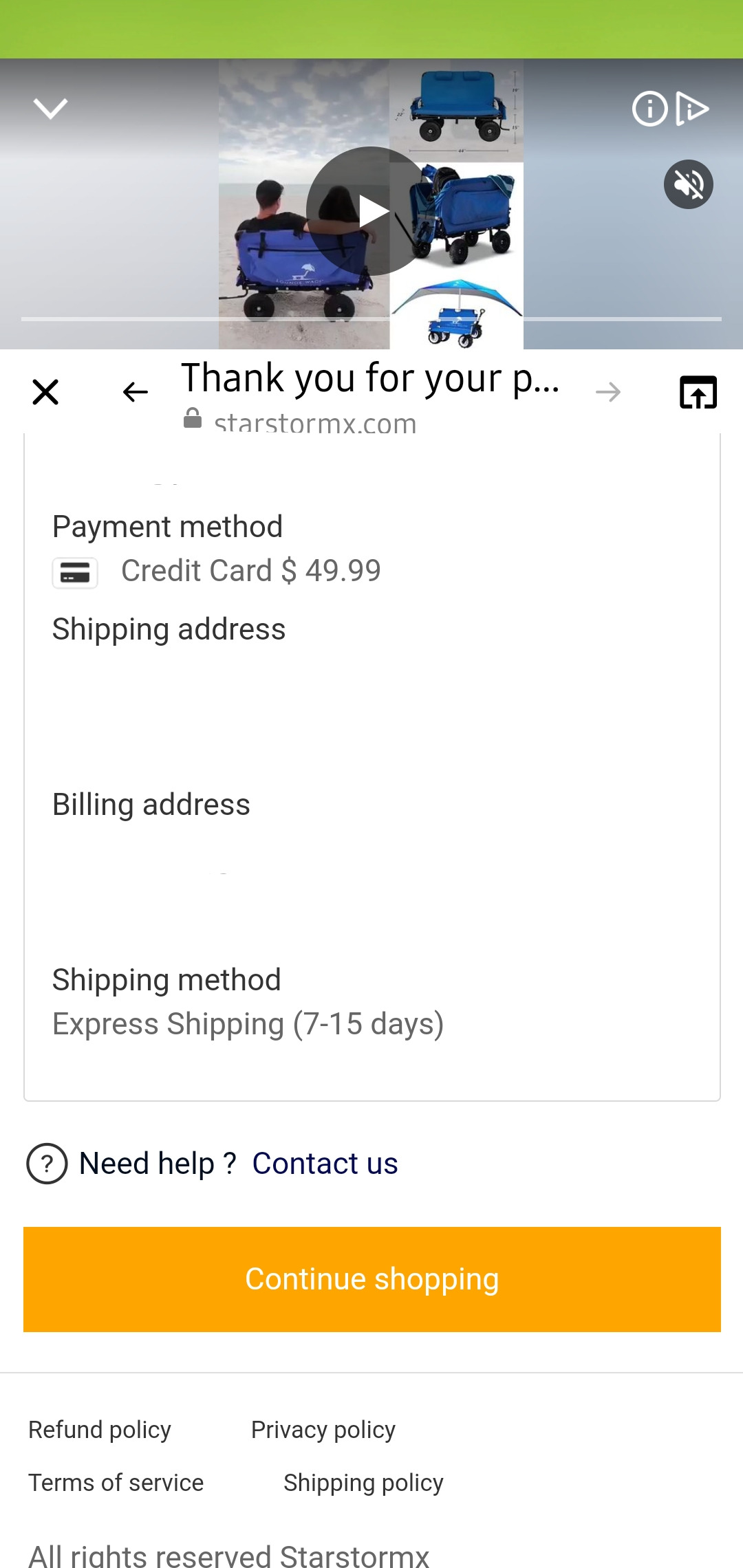Image resolution: width=743 pixels, height=1568 pixels.
Task: Open the Contact us link
Action: (x=325, y=1164)
